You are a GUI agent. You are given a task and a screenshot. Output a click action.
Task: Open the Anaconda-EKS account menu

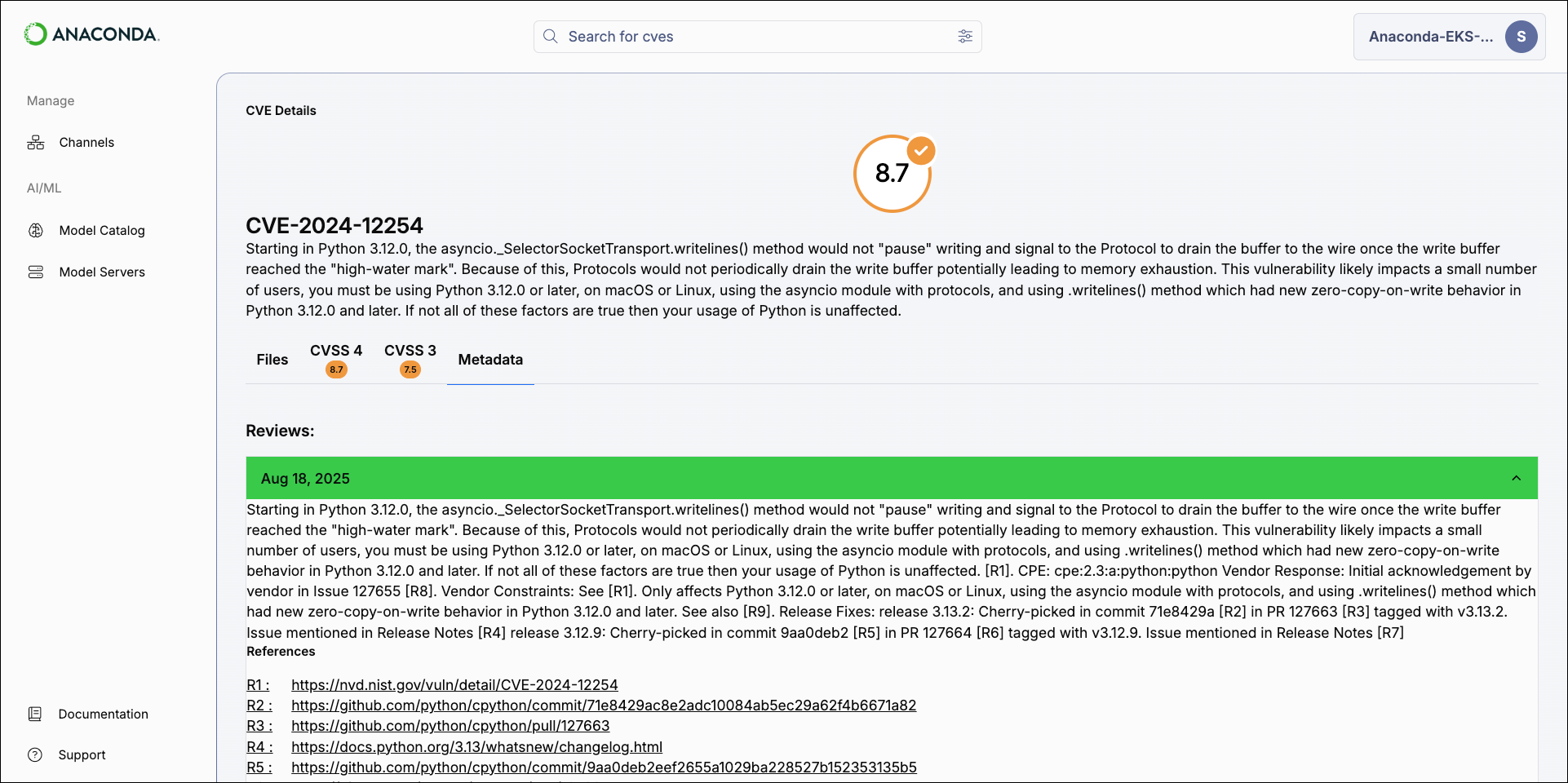tap(1449, 37)
